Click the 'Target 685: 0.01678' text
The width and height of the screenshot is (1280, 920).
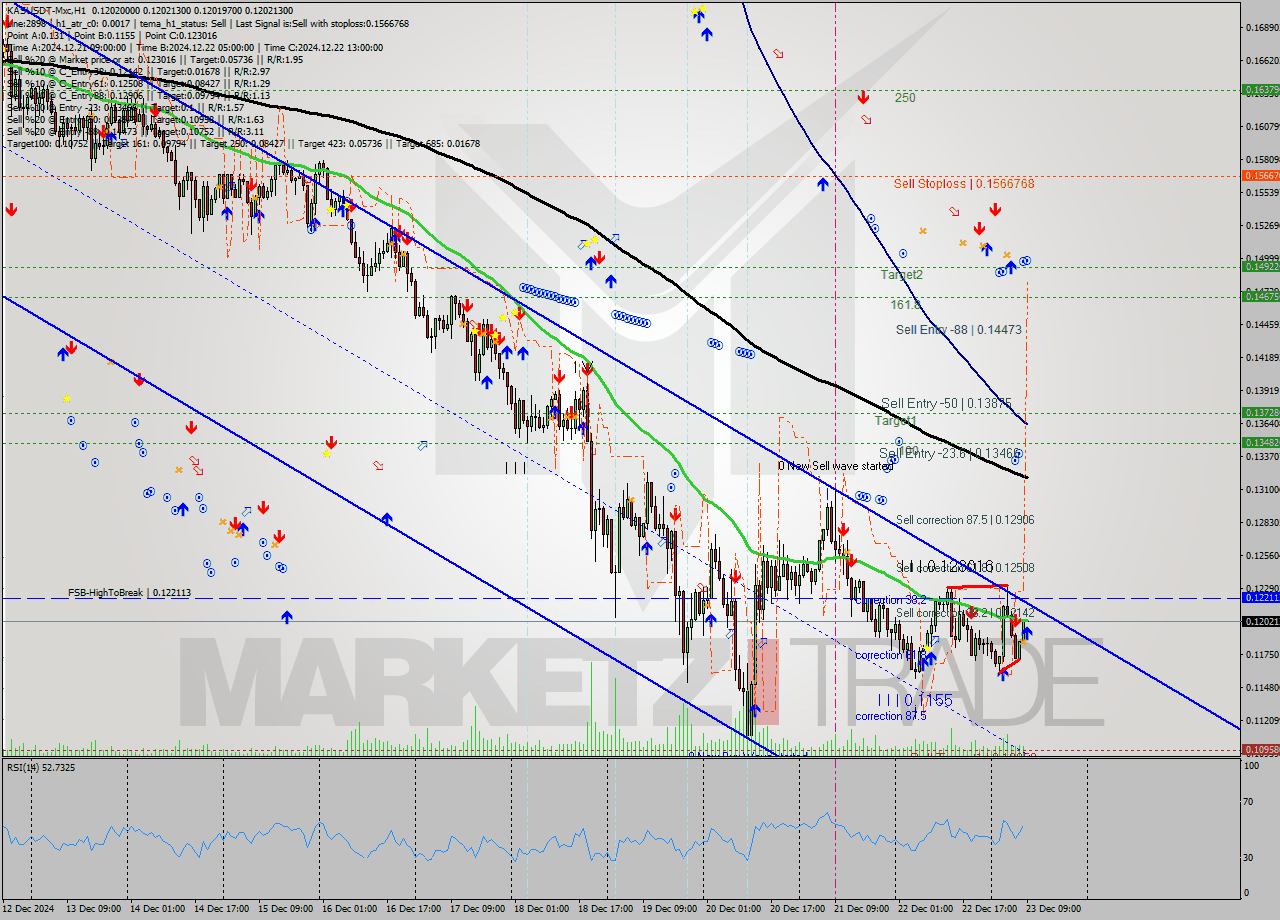pyautogui.click(x=438, y=143)
